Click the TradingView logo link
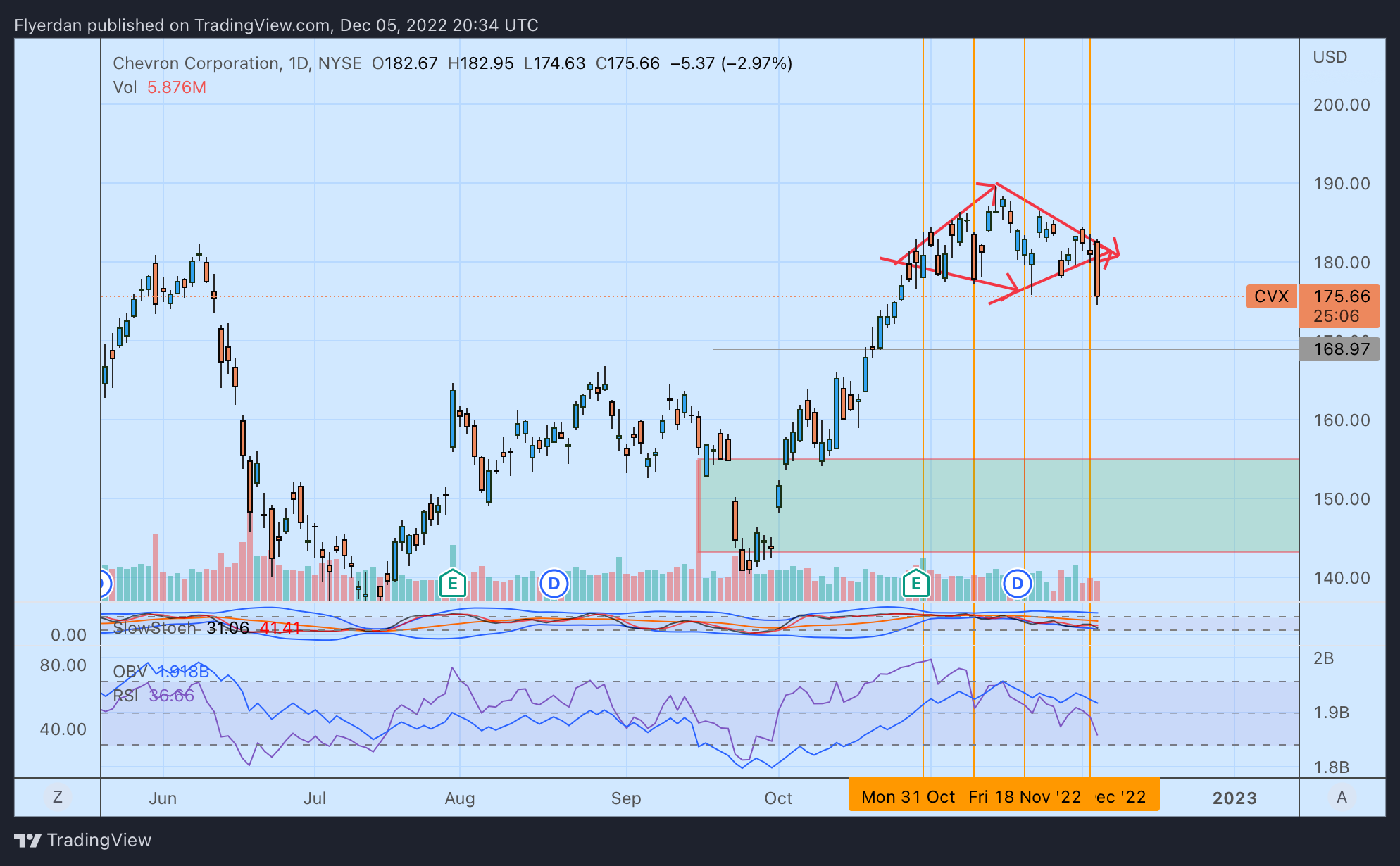The height and width of the screenshot is (866, 1400). point(83,840)
